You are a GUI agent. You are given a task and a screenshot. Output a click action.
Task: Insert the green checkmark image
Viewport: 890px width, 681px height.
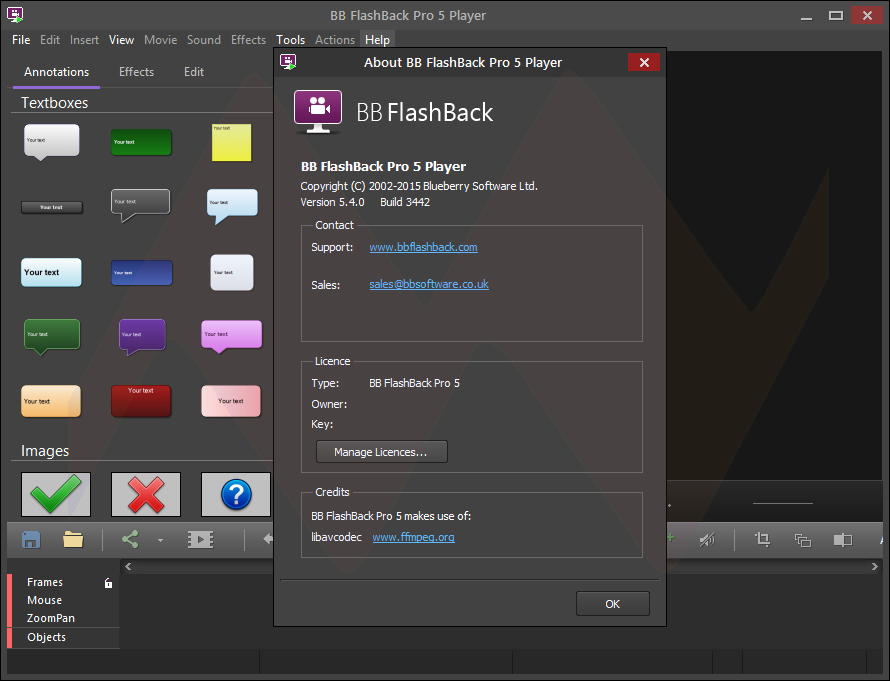click(56, 494)
